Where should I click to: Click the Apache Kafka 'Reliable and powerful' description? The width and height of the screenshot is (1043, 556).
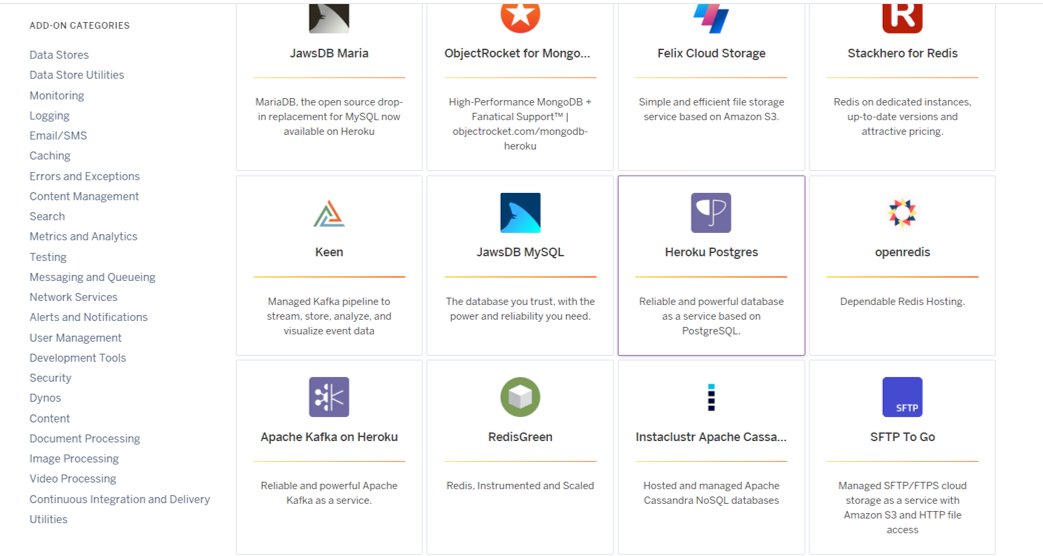coord(329,493)
